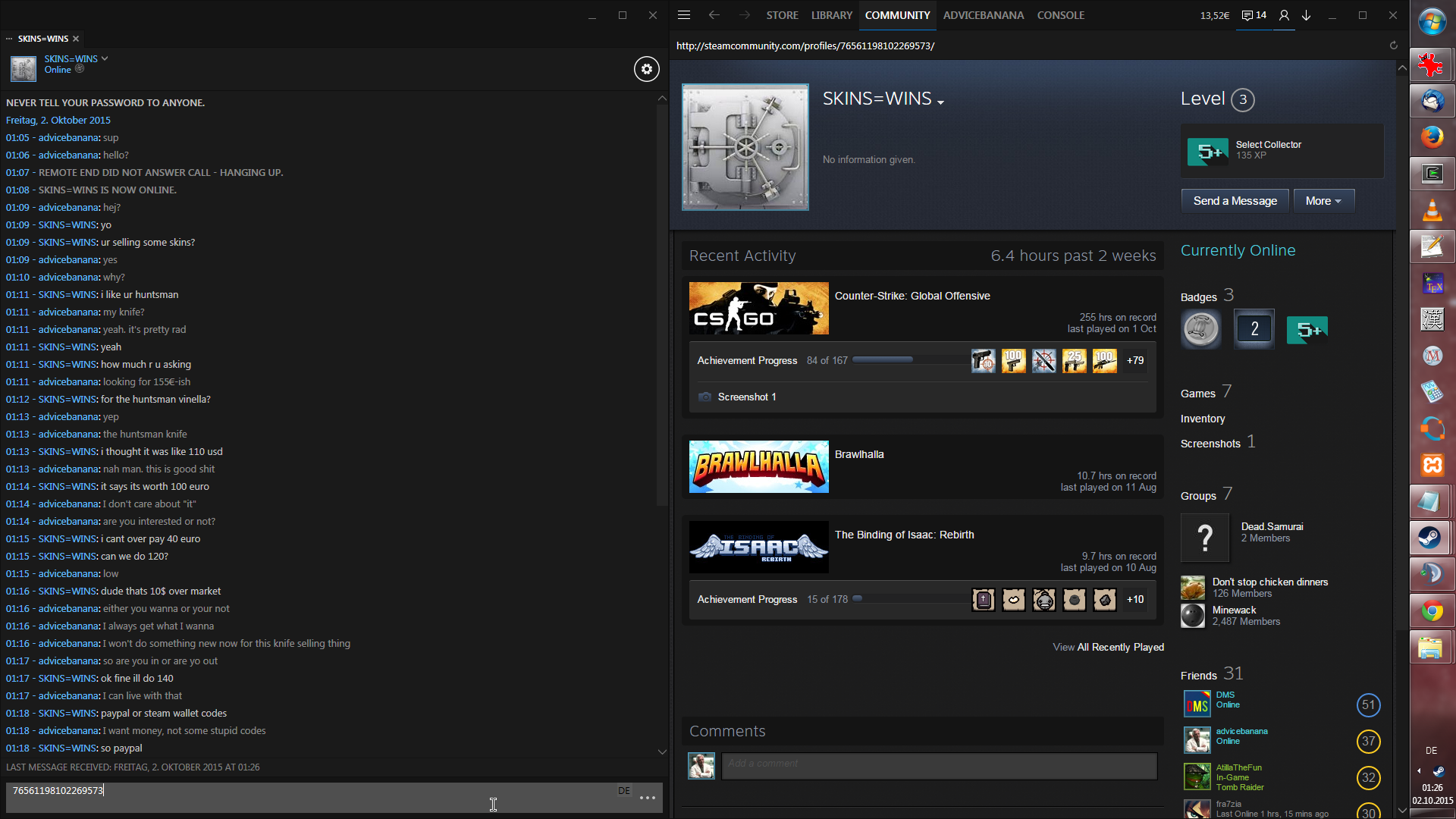The width and height of the screenshot is (1456, 819).
Task: Switch to the LIBRARY tab
Action: coord(831,15)
